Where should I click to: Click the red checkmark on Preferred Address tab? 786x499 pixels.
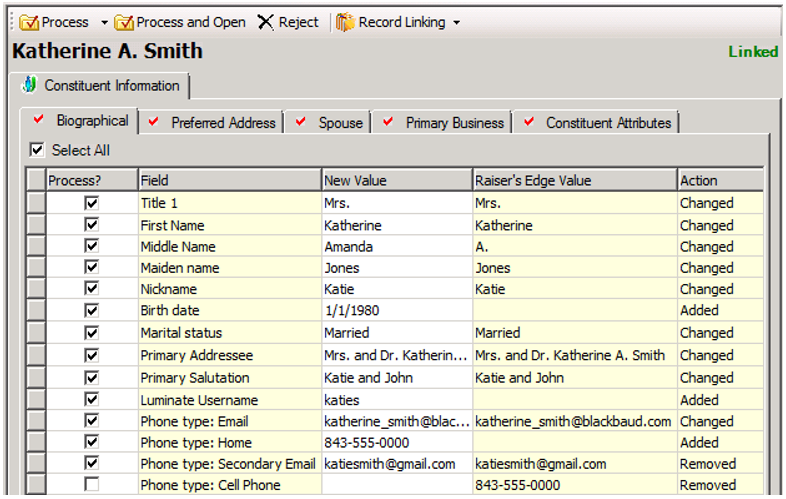click(x=154, y=122)
